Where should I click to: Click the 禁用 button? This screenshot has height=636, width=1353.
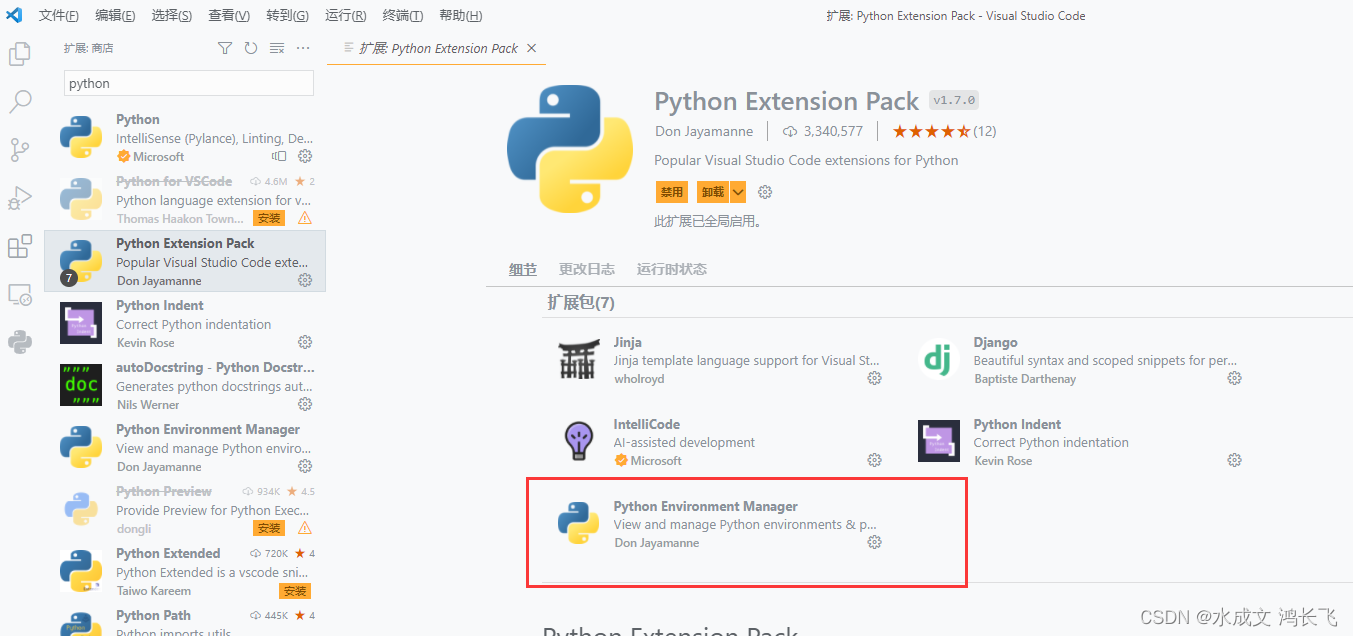click(x=672, y=192)
